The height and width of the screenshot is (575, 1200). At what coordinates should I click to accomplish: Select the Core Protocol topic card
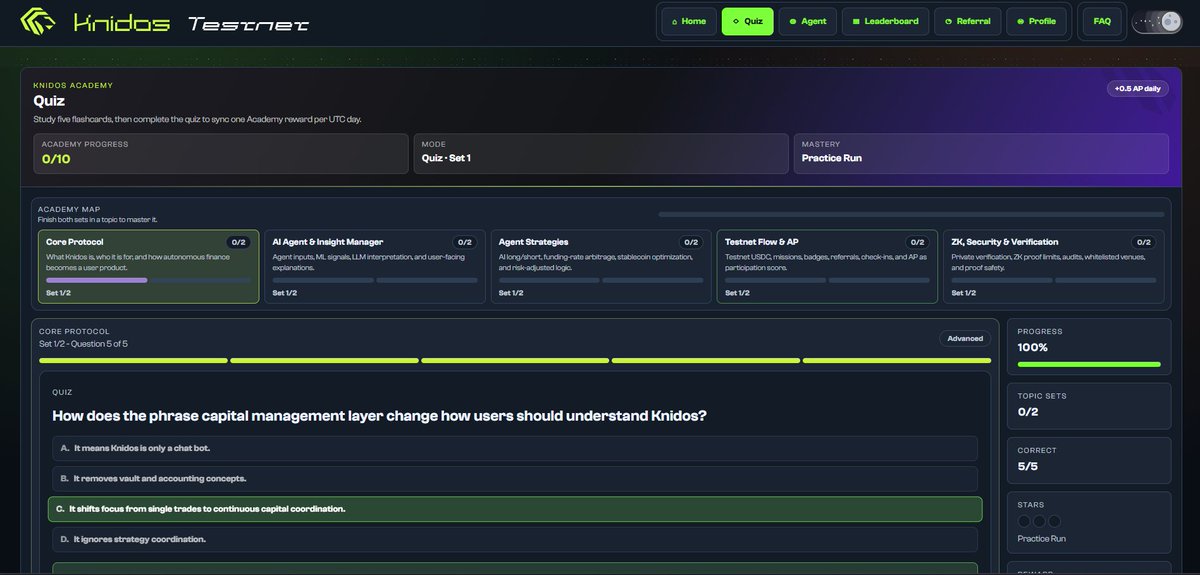click(x=149, y=267)
